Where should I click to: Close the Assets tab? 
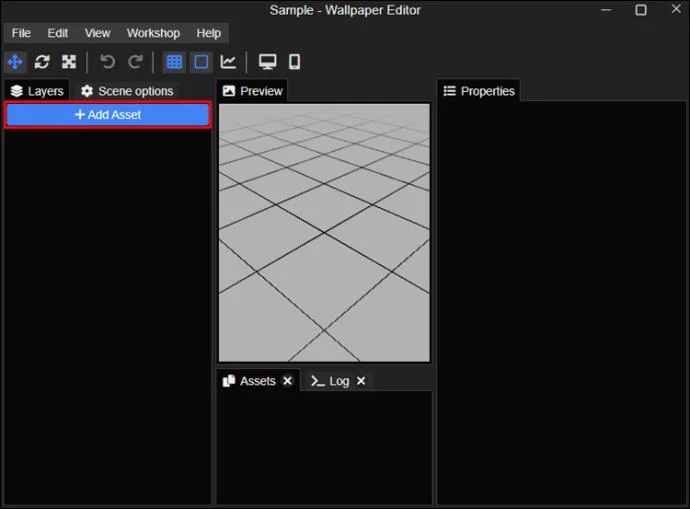tap(287, 381)
